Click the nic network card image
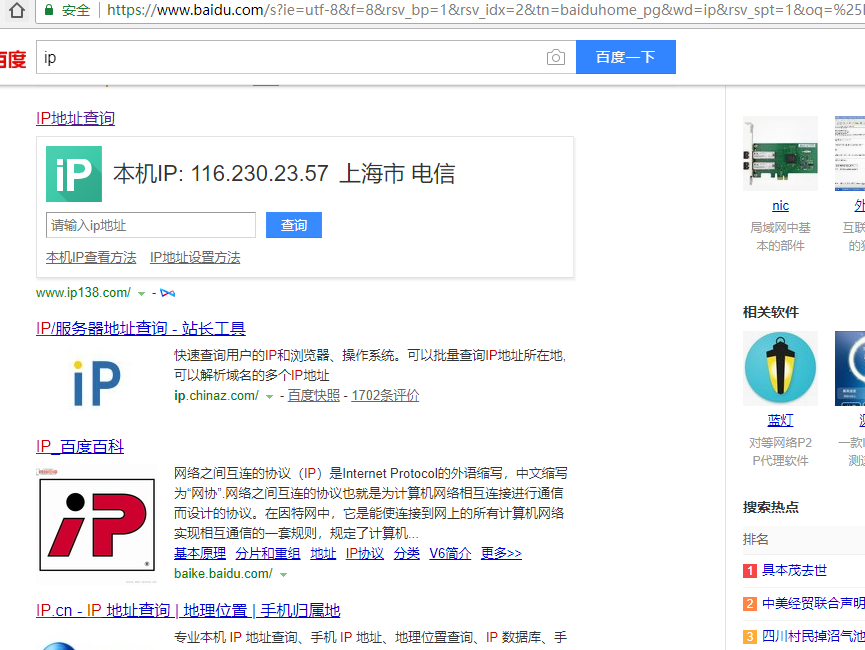865x650 pixels. tap(779, 154)
